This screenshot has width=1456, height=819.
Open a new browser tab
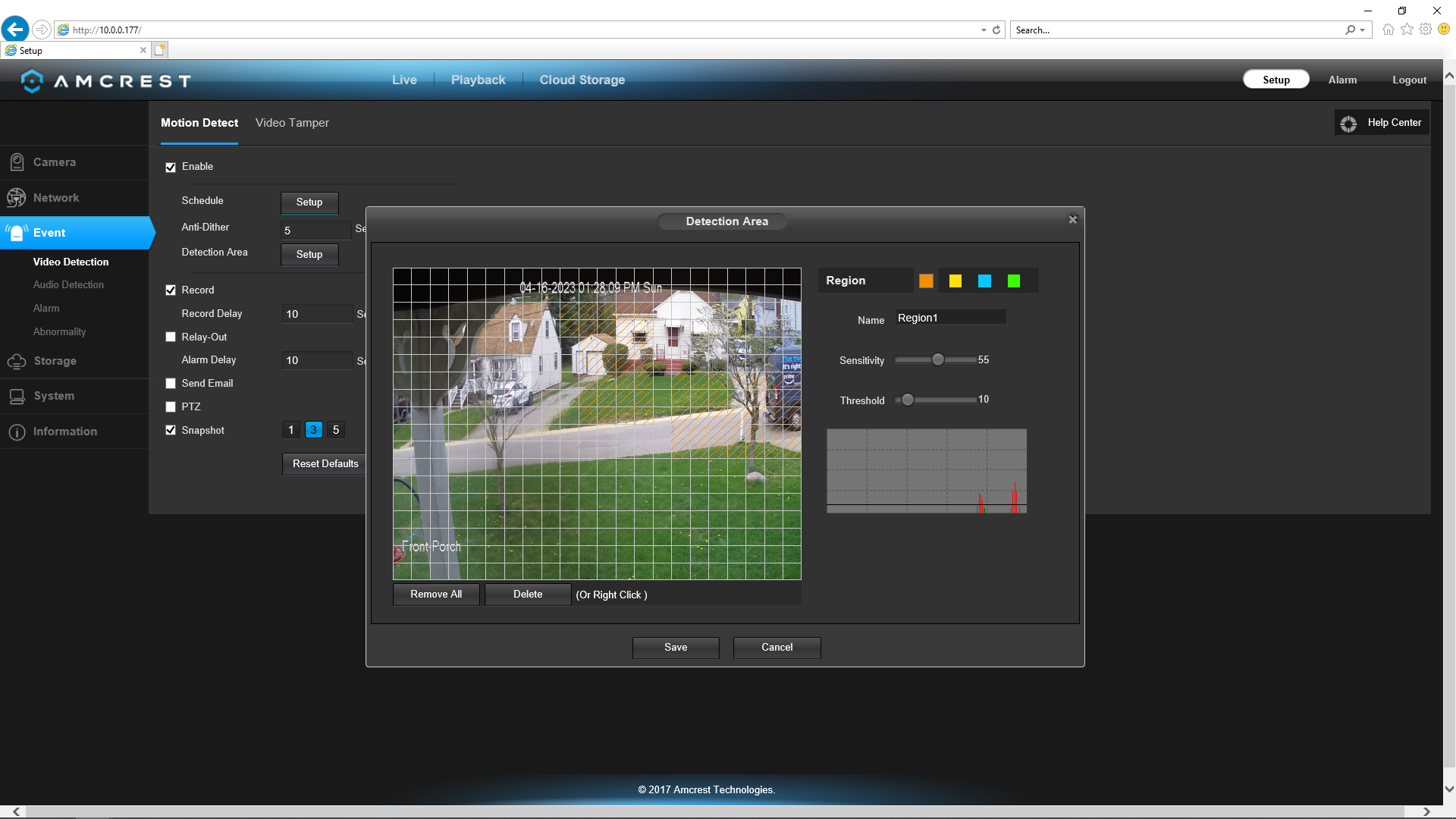pyautogui.click(x=159, y=50)
